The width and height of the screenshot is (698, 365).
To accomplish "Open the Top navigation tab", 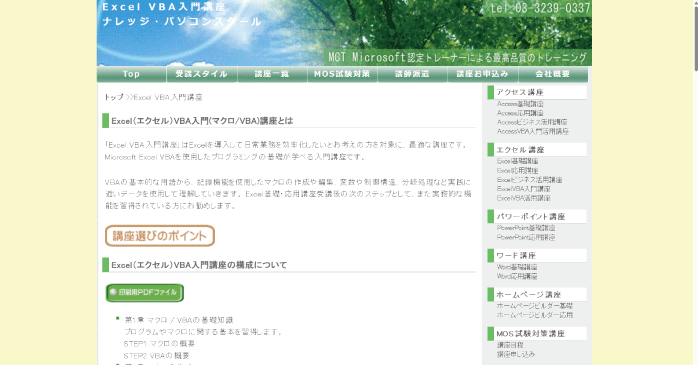I will click(x=132, y=74).
